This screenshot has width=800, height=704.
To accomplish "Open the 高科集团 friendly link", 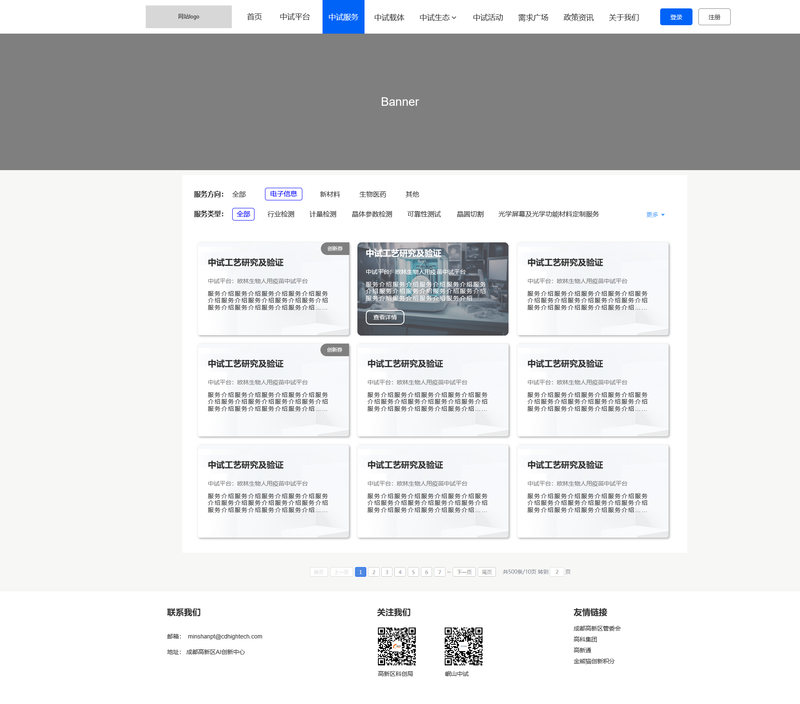I will pos(585,639).
